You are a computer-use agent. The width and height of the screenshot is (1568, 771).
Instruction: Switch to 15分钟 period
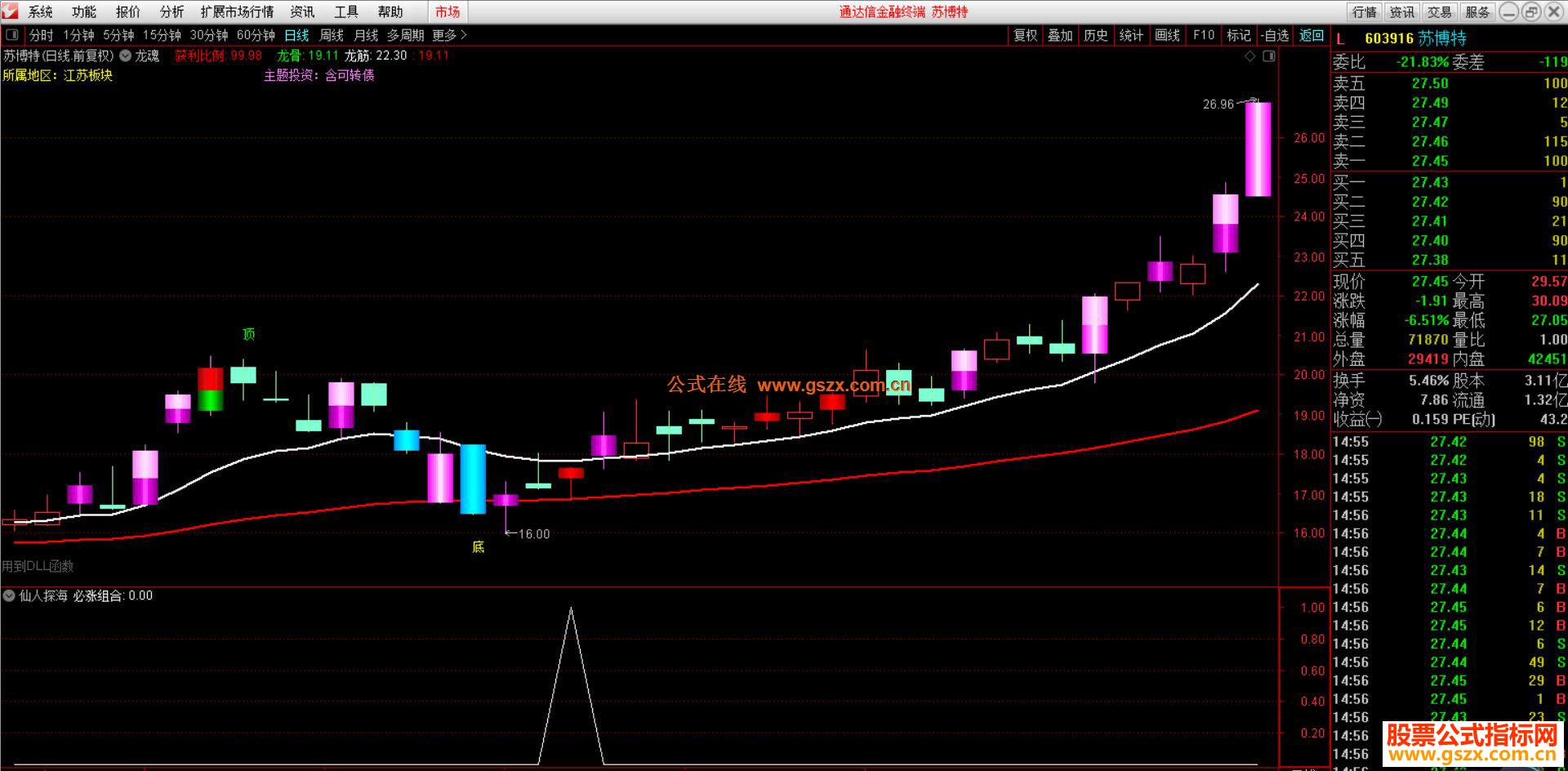point(162,35)
